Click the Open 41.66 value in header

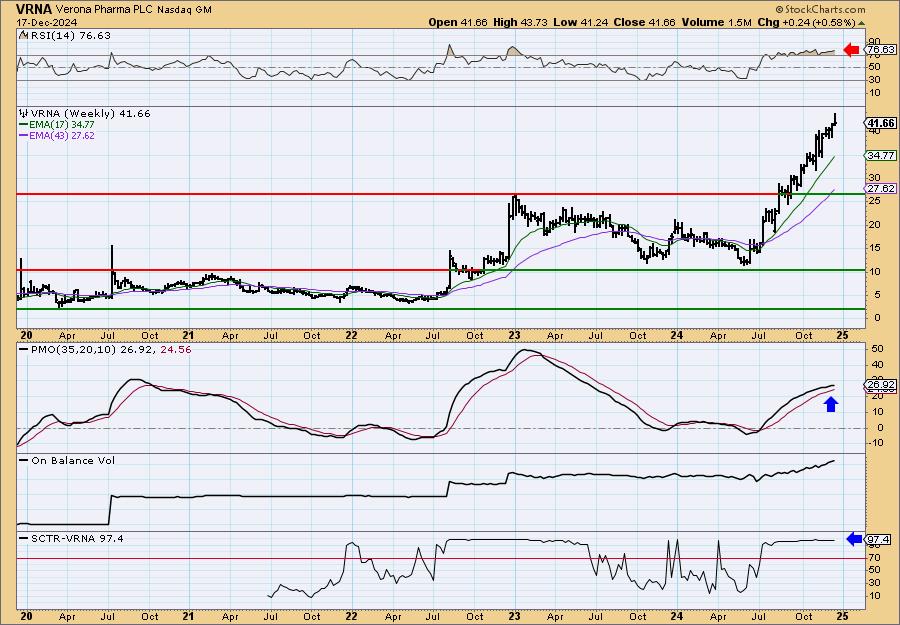(458, 22)
